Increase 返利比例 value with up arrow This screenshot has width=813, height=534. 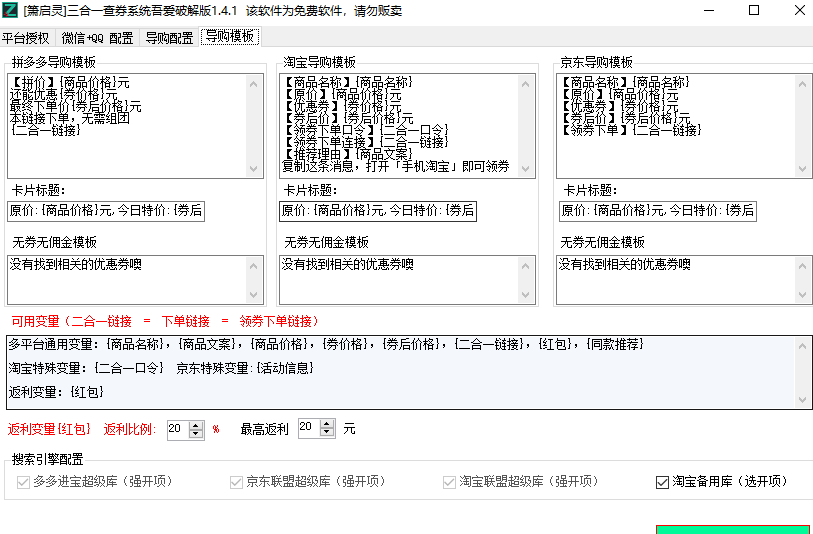[x=196, y=425]
